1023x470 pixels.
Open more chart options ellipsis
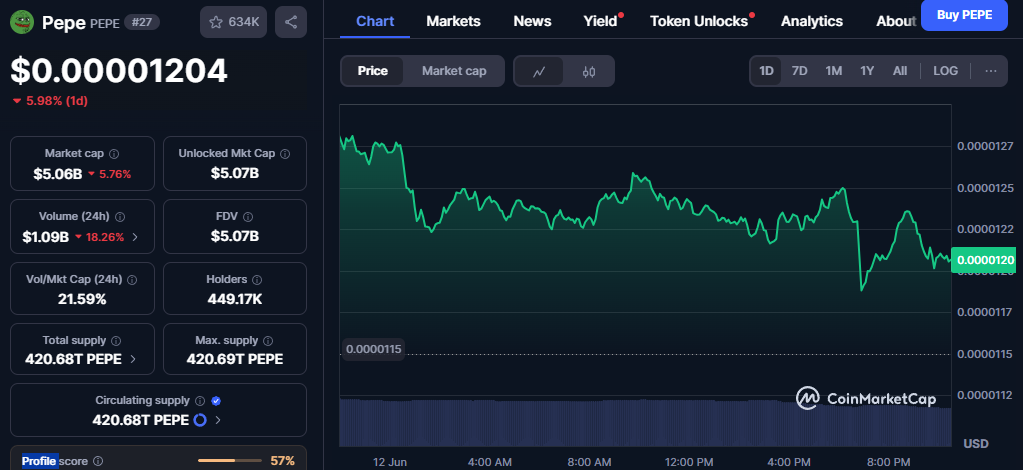(x=991, y=70)
